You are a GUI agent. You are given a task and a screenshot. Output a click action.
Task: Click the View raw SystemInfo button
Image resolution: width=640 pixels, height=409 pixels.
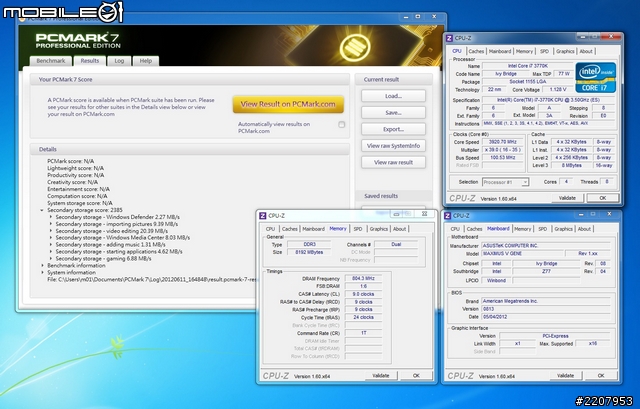[x=393, y=146]
